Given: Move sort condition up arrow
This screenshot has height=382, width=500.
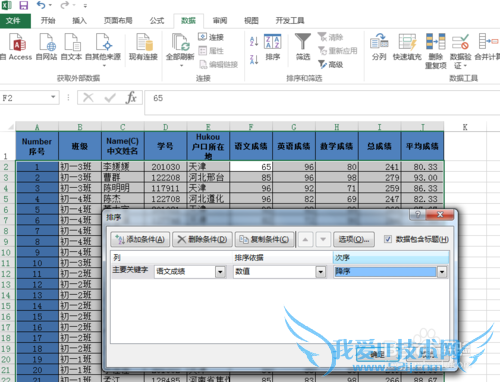Looking at the screenshot, I should 305,239.
